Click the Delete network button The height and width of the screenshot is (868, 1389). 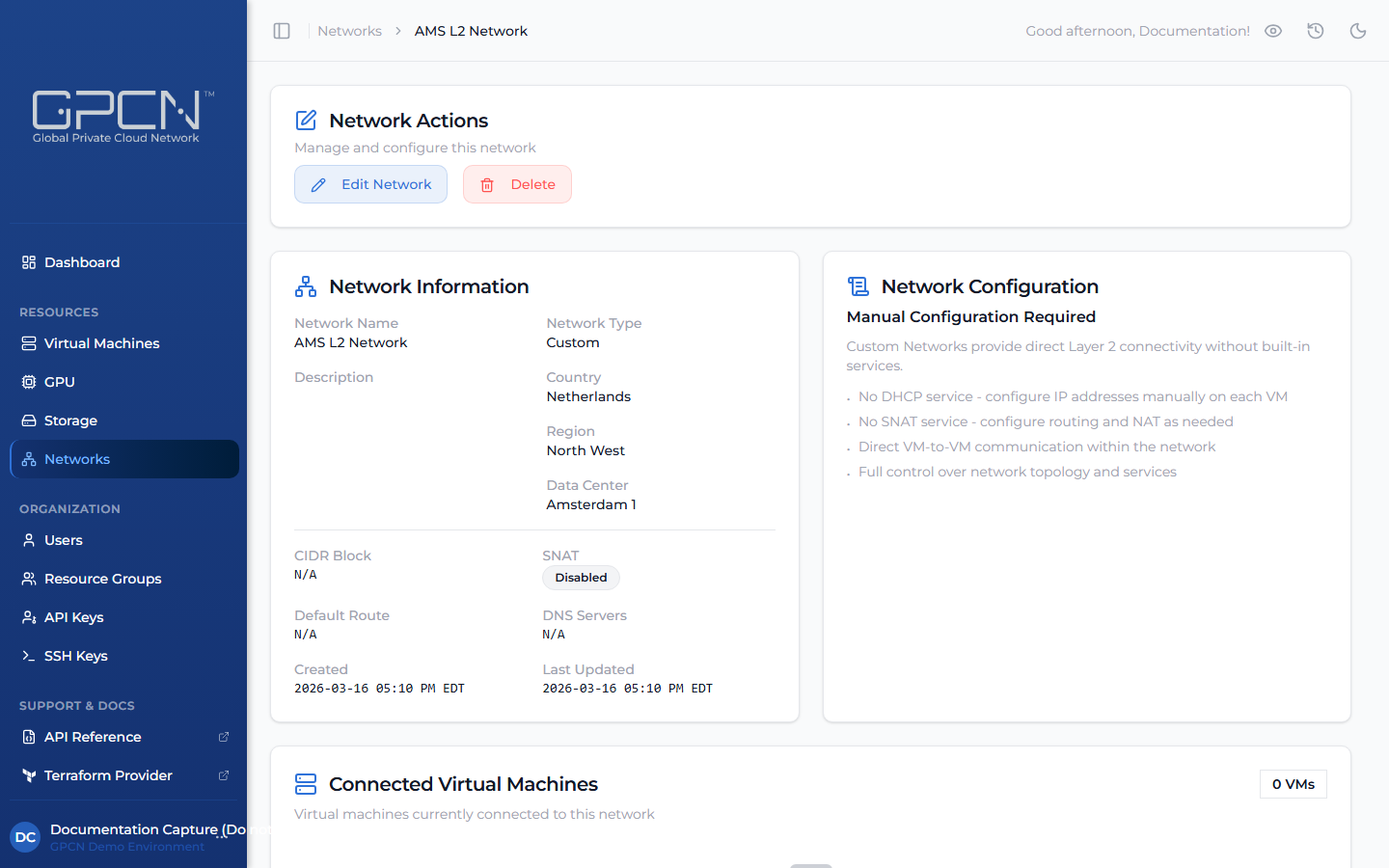click(x=517, y=184)
